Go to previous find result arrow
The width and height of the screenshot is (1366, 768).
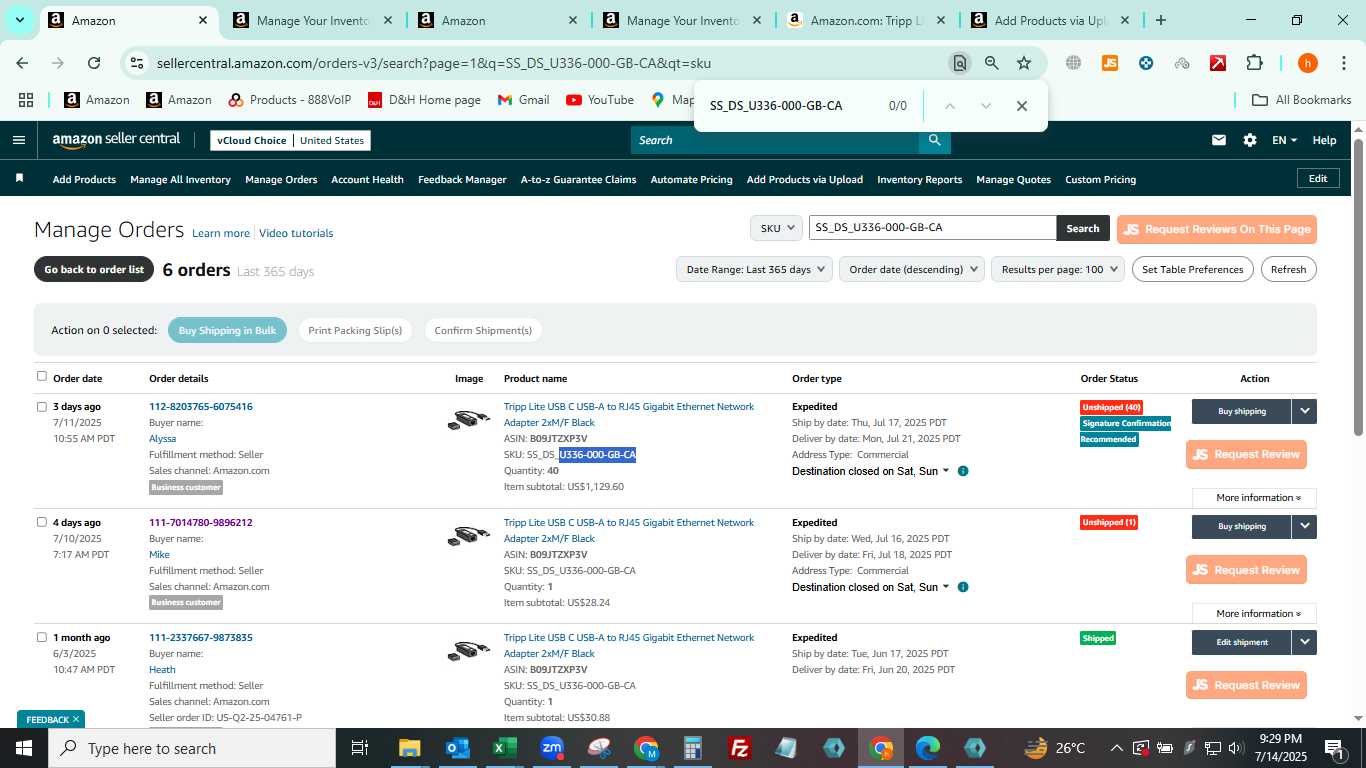950,106
